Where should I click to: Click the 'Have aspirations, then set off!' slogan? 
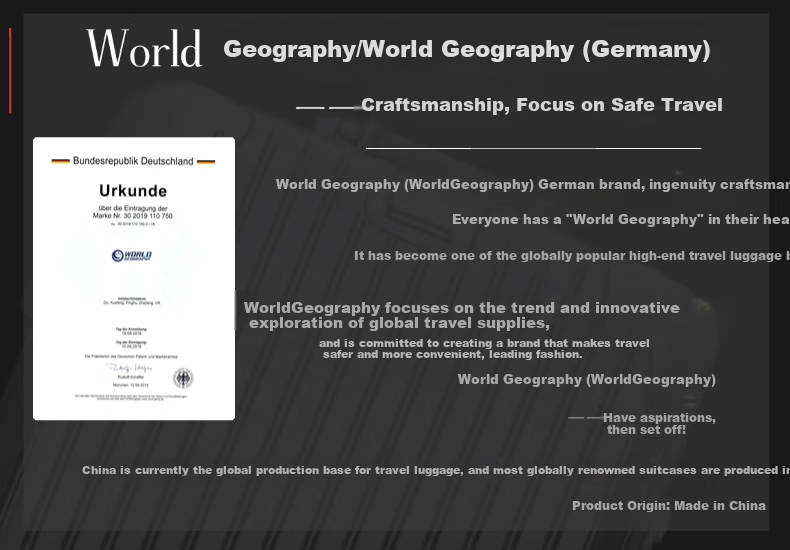pos(659,424)
